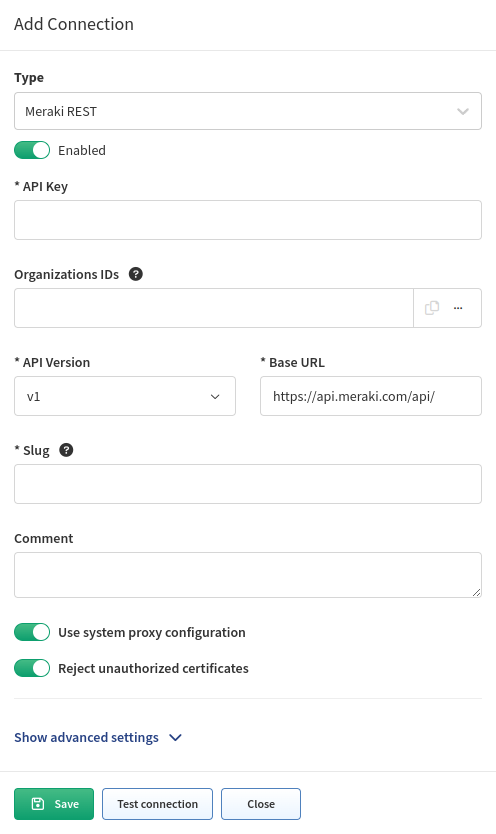
Task: Focus the API Key input field
Action: [248, 220]
